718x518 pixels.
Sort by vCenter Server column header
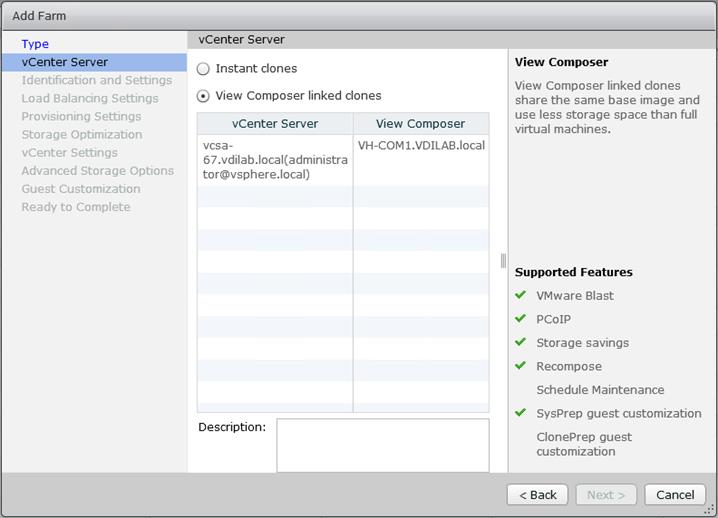tap(275, 124)
